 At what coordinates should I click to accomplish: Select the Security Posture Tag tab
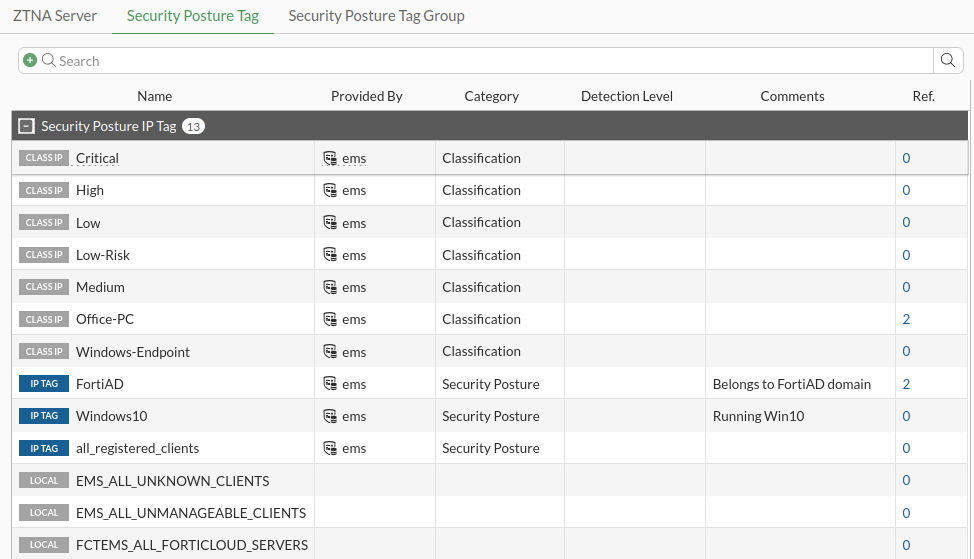point(192,16)
